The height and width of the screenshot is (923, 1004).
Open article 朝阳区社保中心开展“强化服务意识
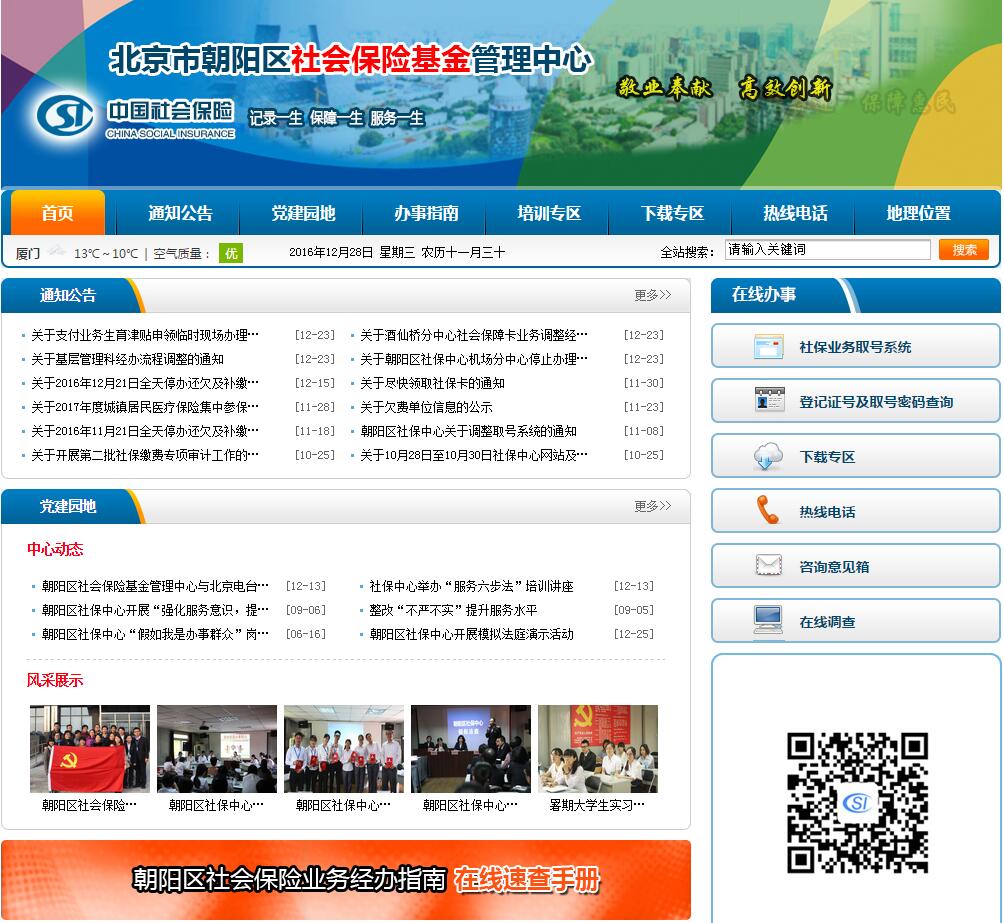point(156,610)
